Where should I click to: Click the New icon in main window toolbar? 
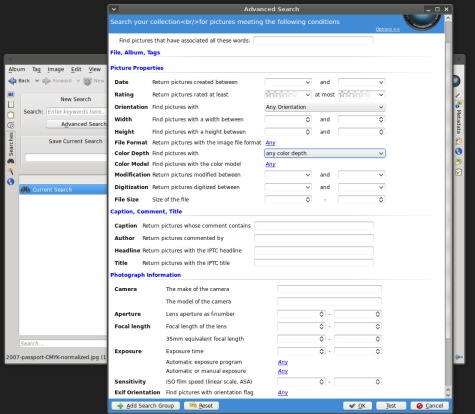pos(94,81)
